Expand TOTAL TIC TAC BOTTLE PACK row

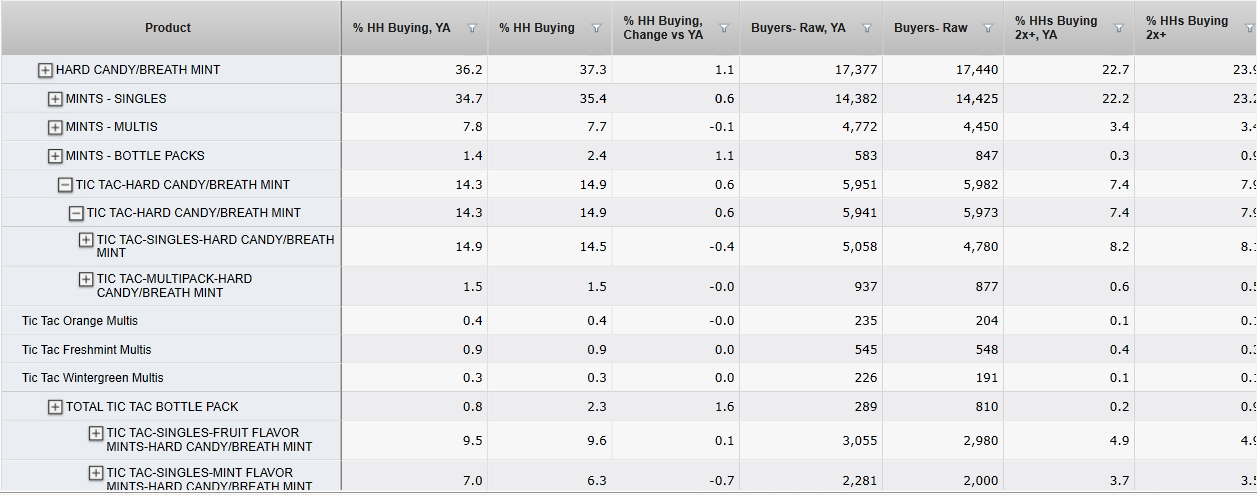(x=56, y=407)
